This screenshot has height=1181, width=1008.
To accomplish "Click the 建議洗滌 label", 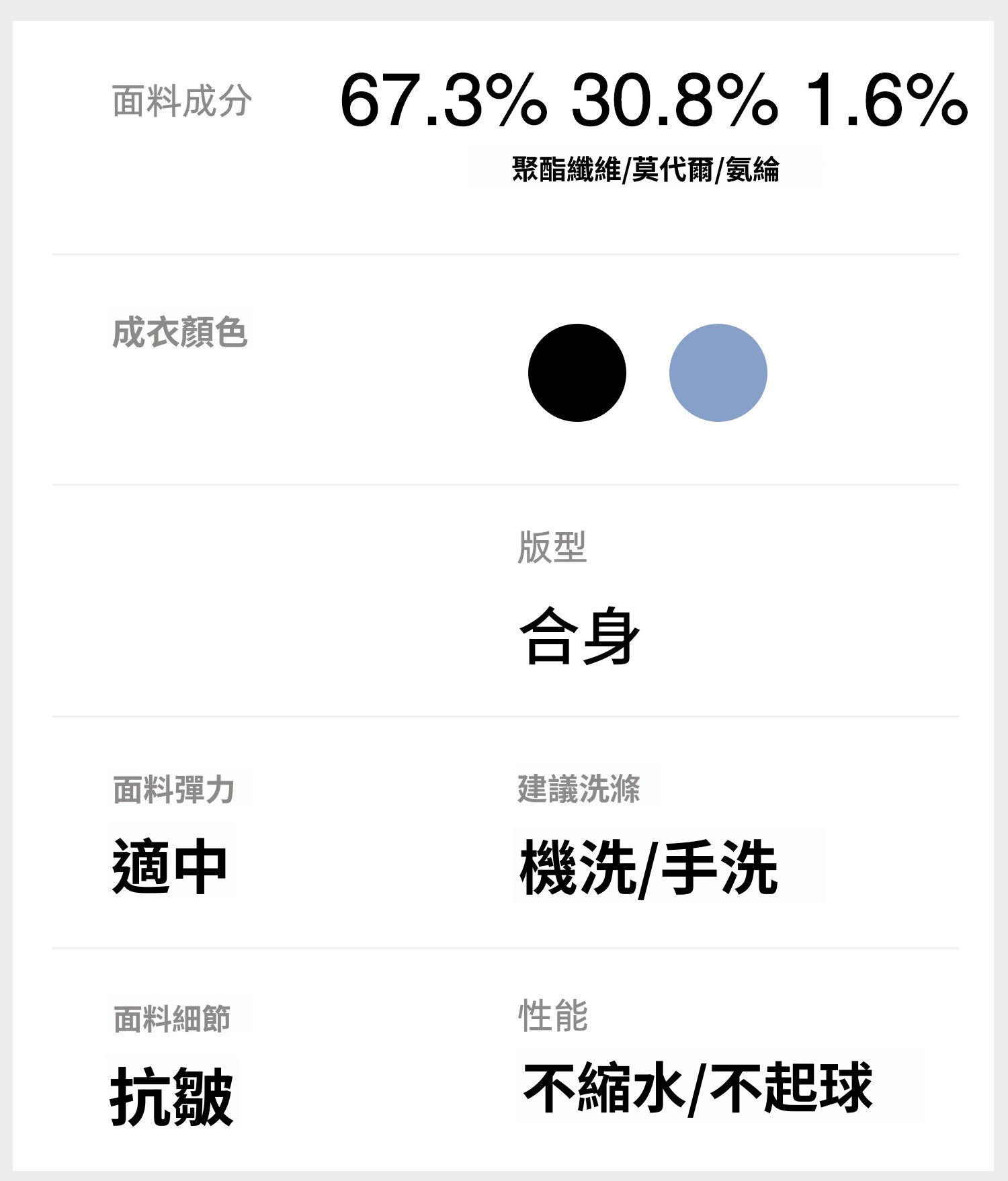I will pyautogui.click(x=579, y=788).
